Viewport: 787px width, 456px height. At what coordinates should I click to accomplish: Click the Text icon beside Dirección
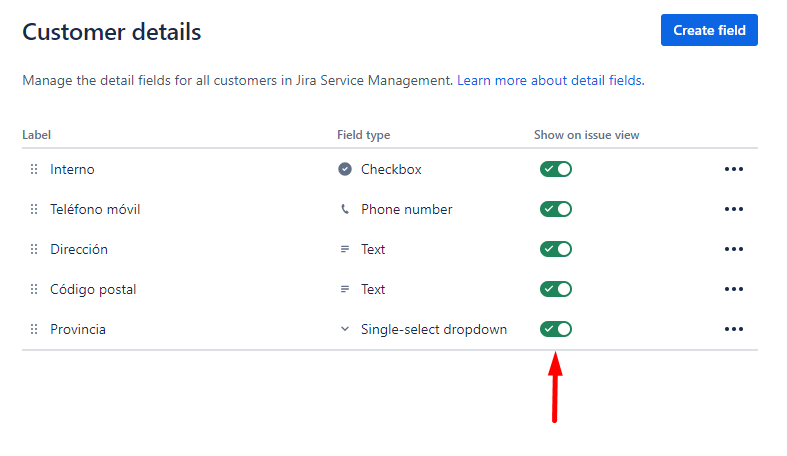(345, 249)
